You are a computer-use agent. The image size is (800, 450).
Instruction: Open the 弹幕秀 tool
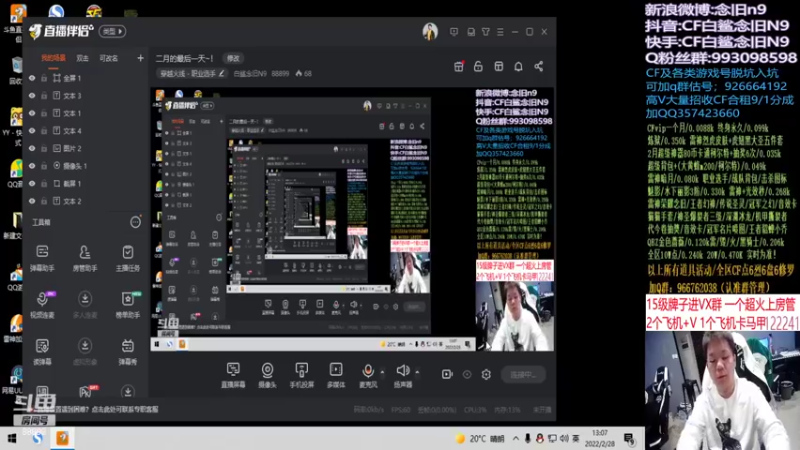tap(128, 351)
